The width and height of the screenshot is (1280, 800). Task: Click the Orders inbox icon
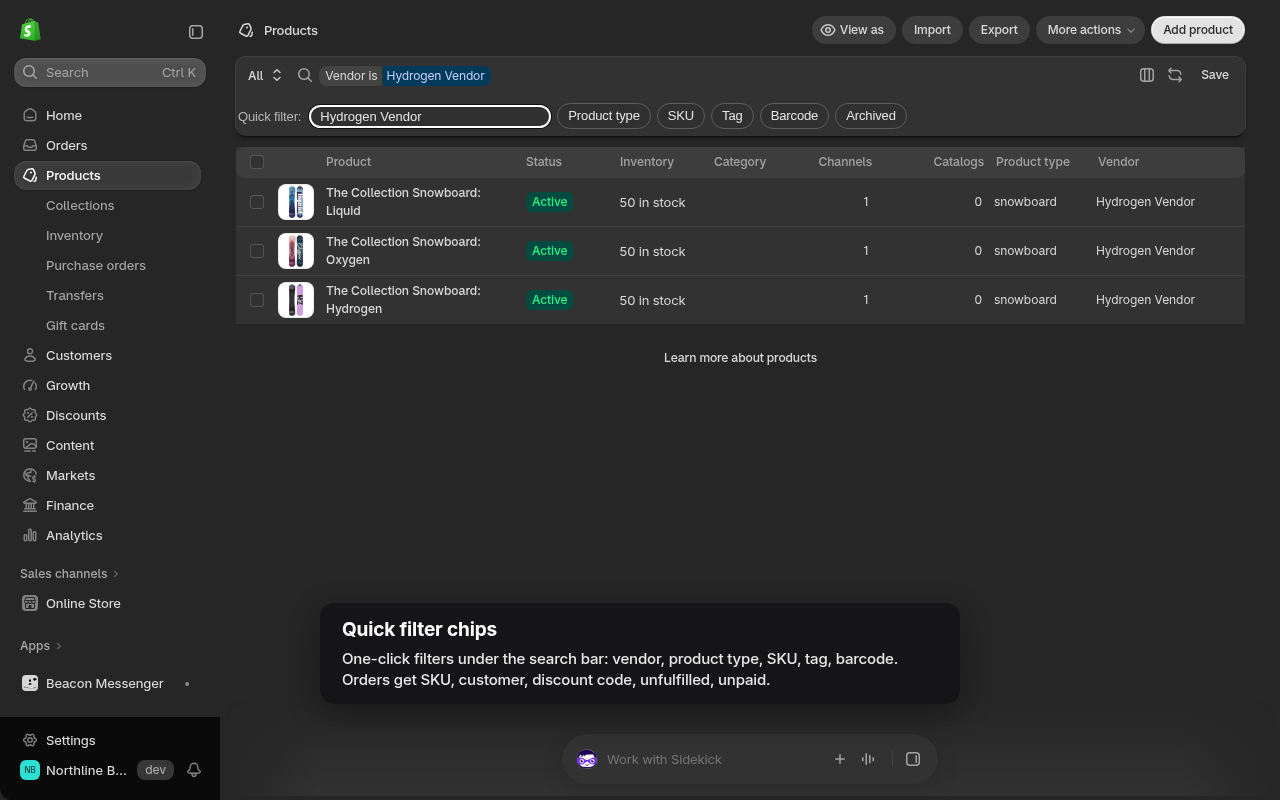pos(30,145)
